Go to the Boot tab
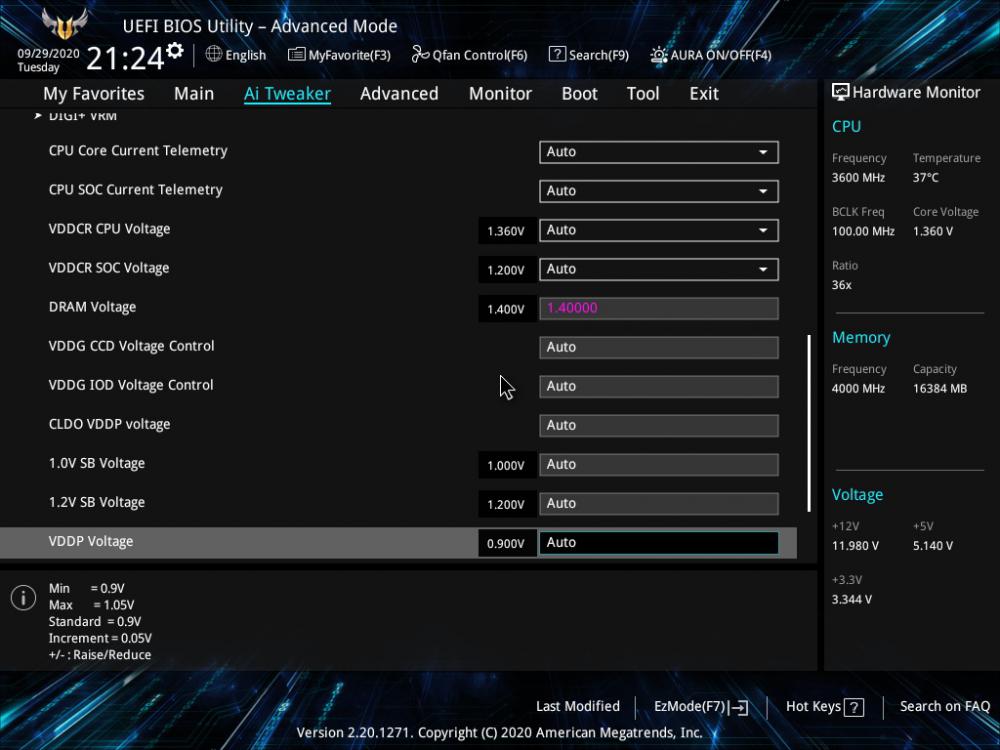Image resolution: width=1000 pixels, height=750 pixels. 580,94
